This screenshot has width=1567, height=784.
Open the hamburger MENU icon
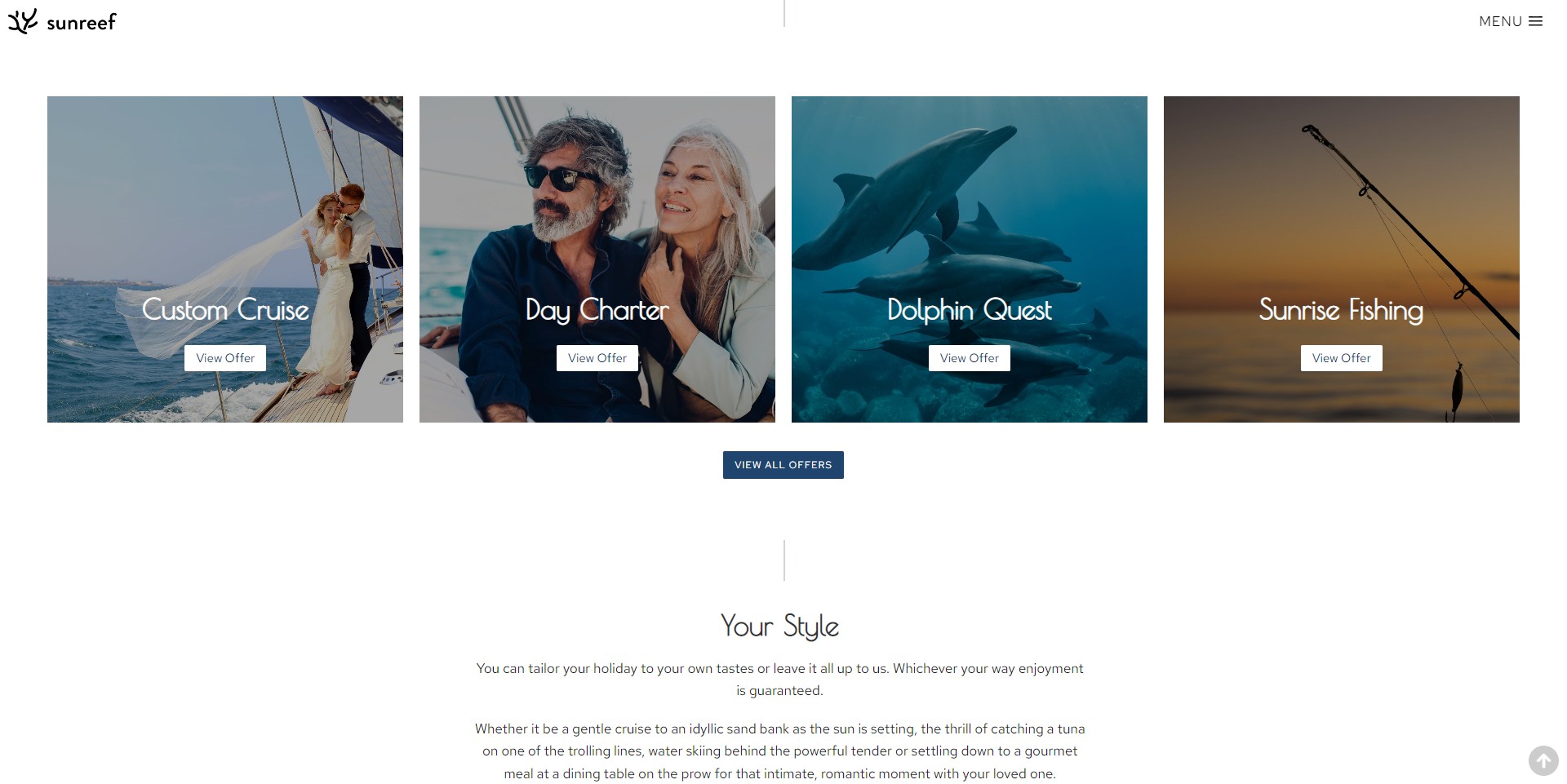point(1535,21)
